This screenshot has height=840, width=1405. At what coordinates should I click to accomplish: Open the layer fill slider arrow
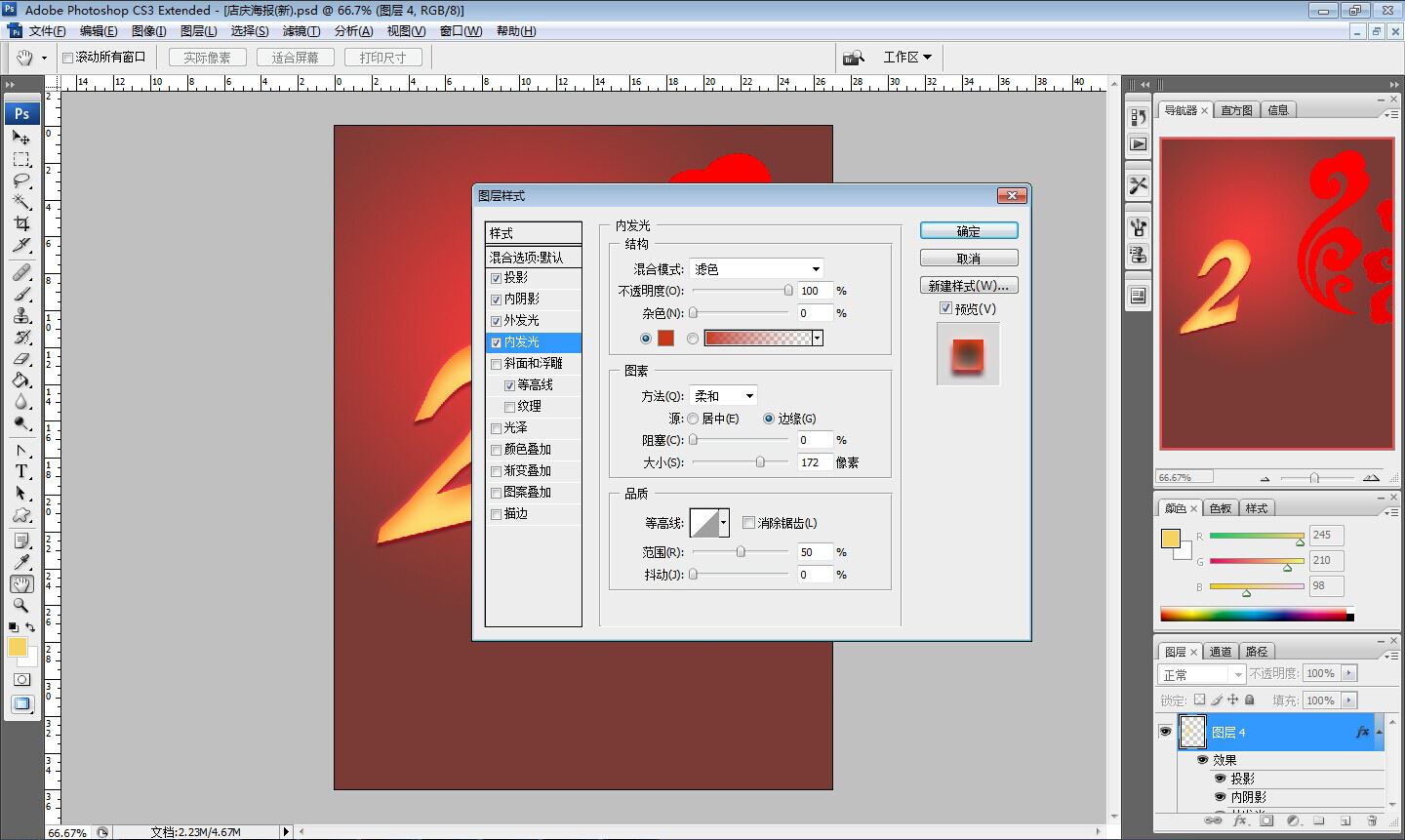pos(1349,700)
